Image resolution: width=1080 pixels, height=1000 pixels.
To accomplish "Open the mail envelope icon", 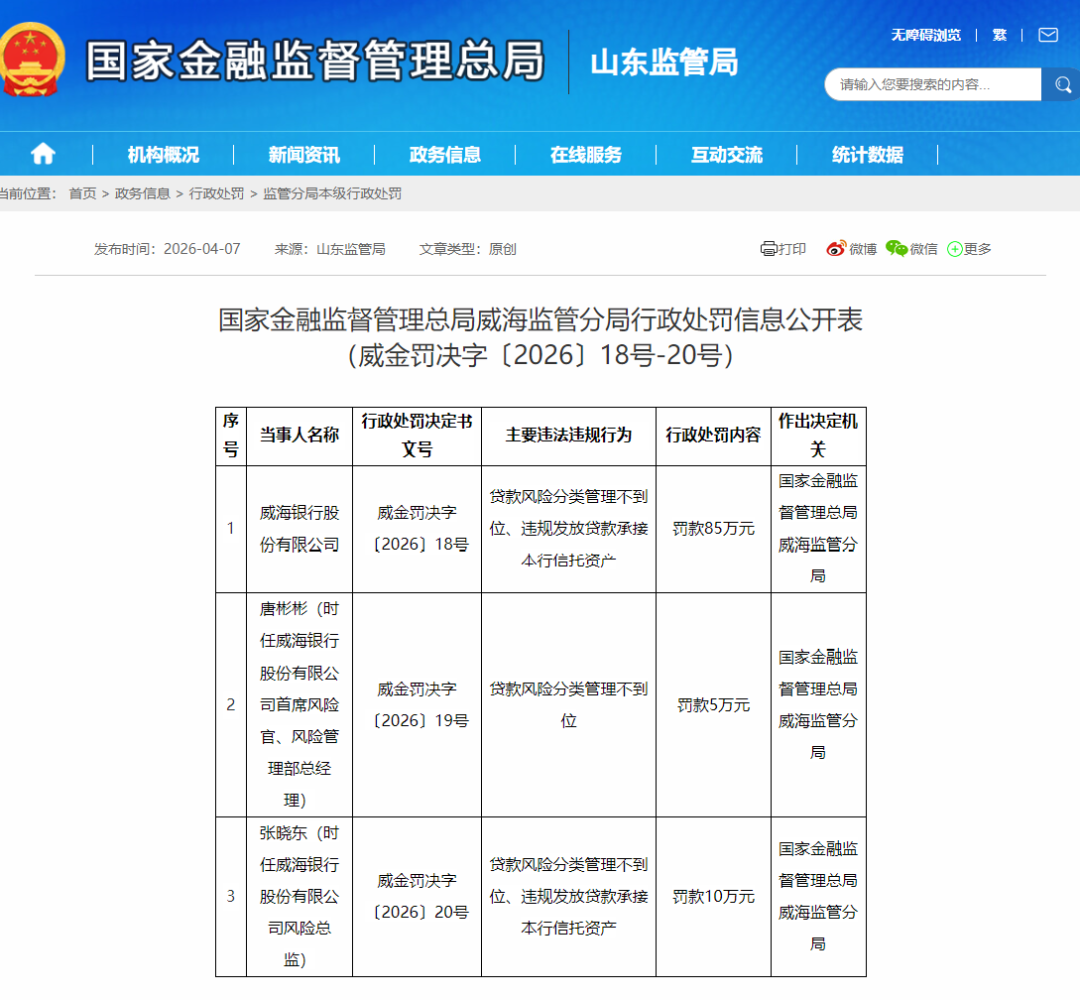I will pos(1048,35).
